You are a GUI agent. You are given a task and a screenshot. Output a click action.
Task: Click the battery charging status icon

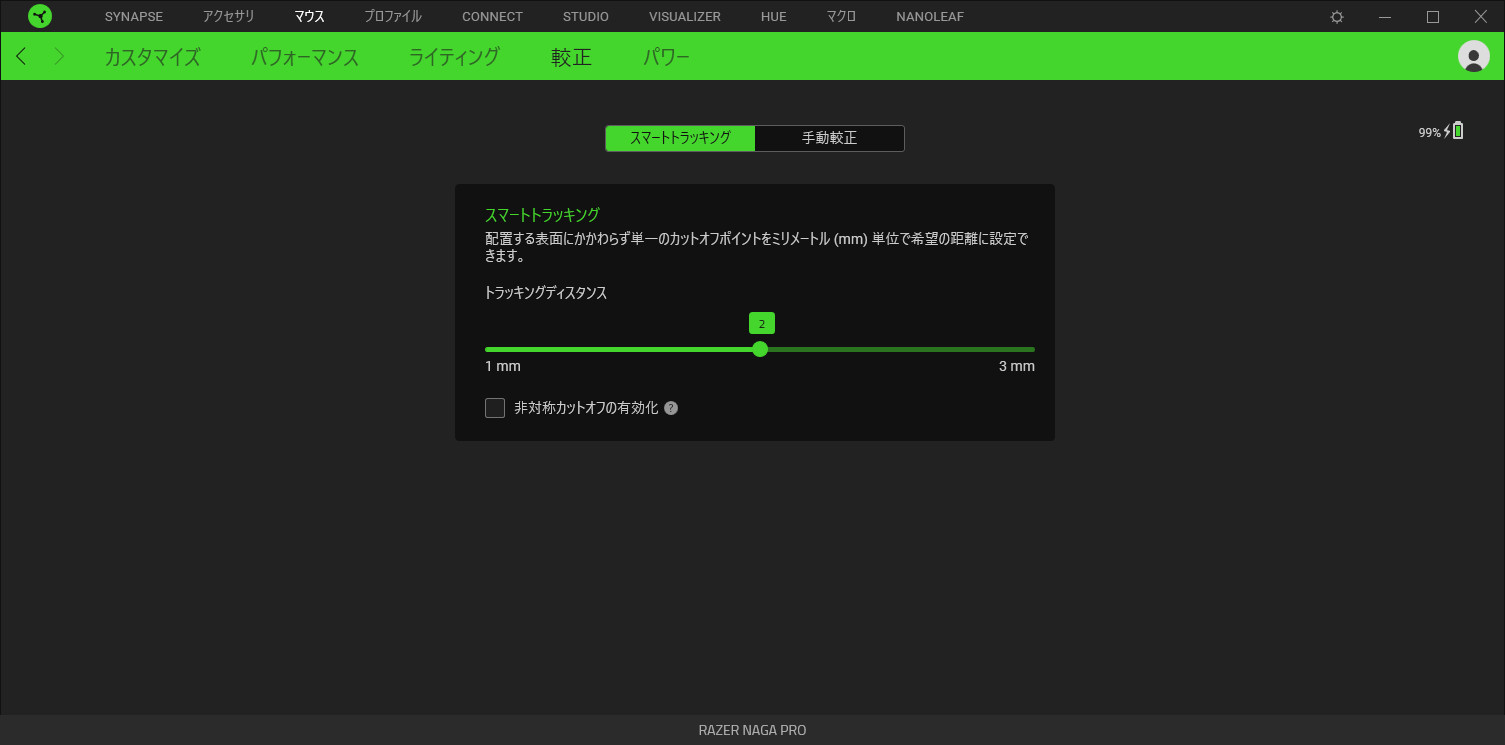[x=1453, y=131]
